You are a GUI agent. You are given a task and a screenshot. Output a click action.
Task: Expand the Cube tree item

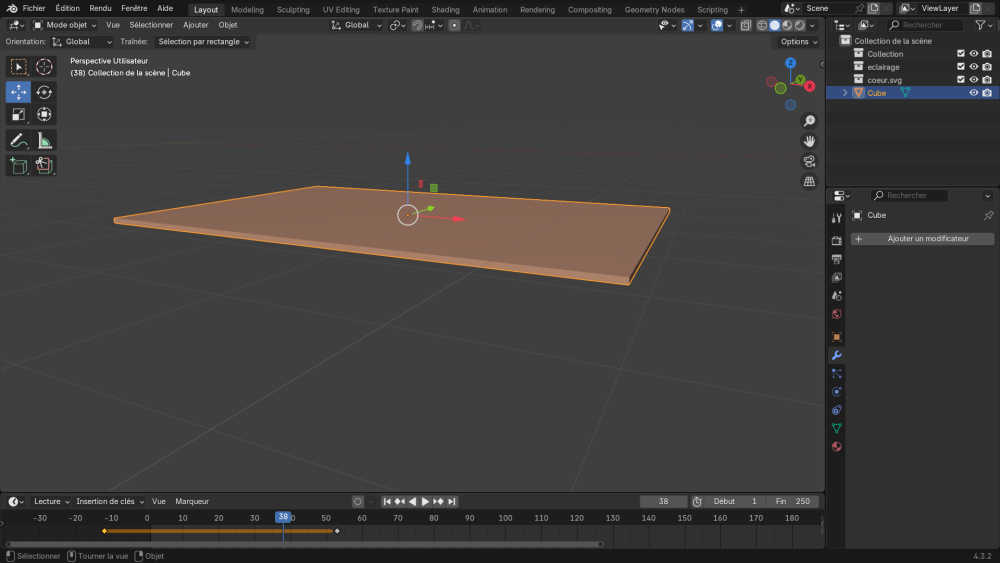845,93
